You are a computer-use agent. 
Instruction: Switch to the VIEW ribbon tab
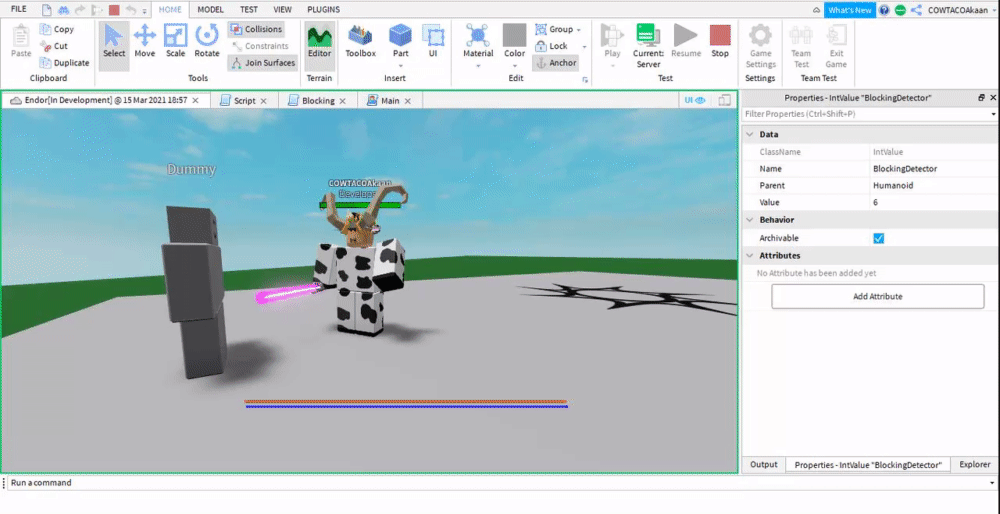click(x=282, y=10)
